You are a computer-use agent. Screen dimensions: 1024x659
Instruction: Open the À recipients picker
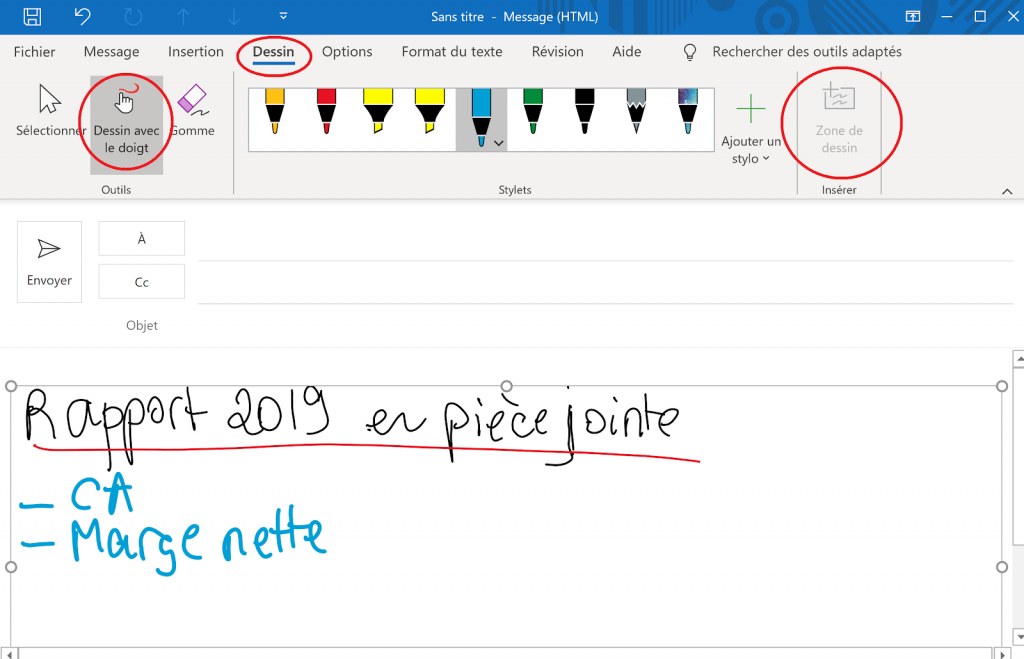pos(142,238)
